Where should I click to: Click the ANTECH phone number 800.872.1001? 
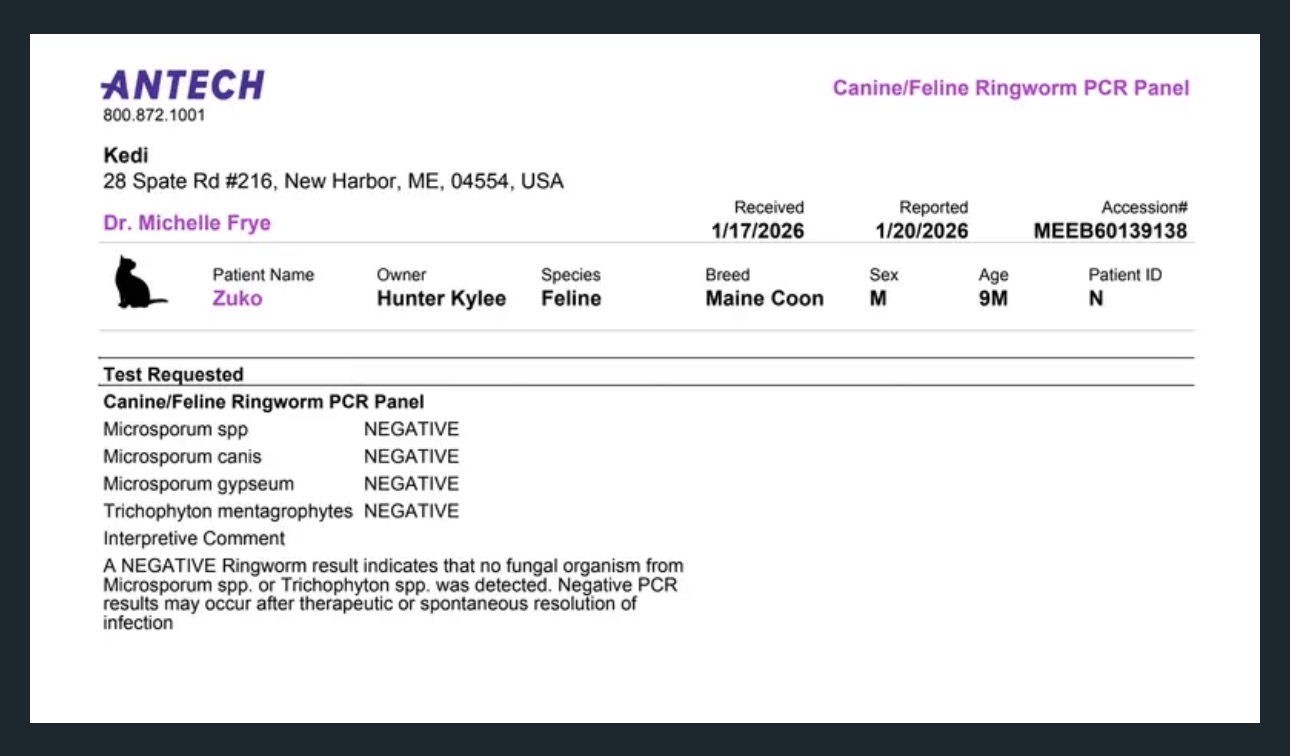coord(154,115)
